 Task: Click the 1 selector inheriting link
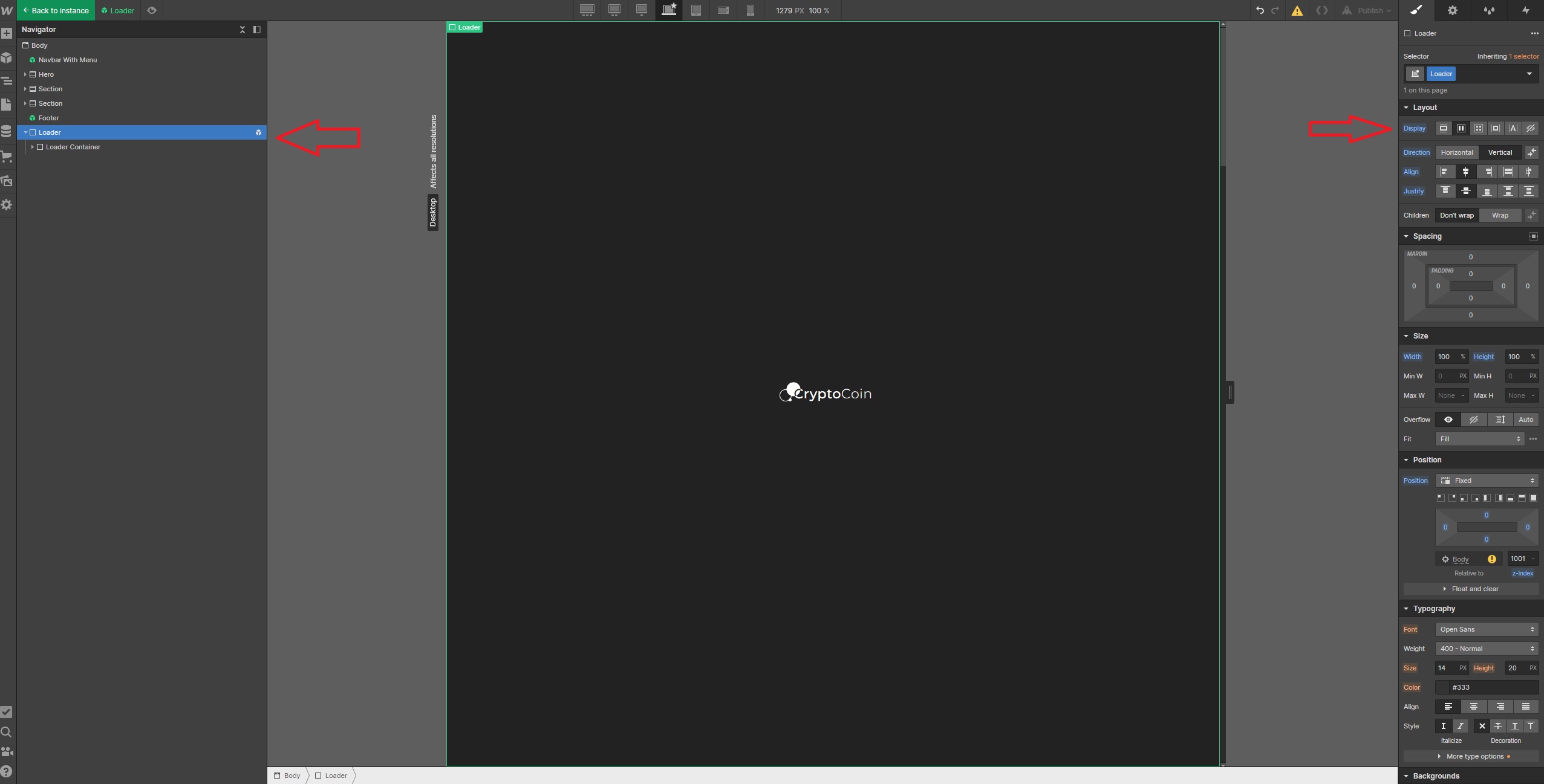[x=1524, y=56]
